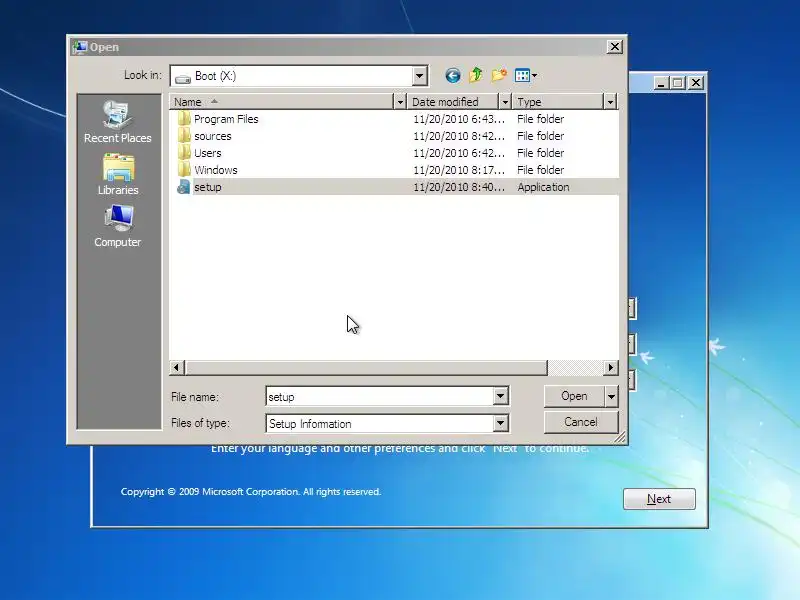Open Recent Places in the sidebar
Screen dimensions: 800x600
click(118, 122)
